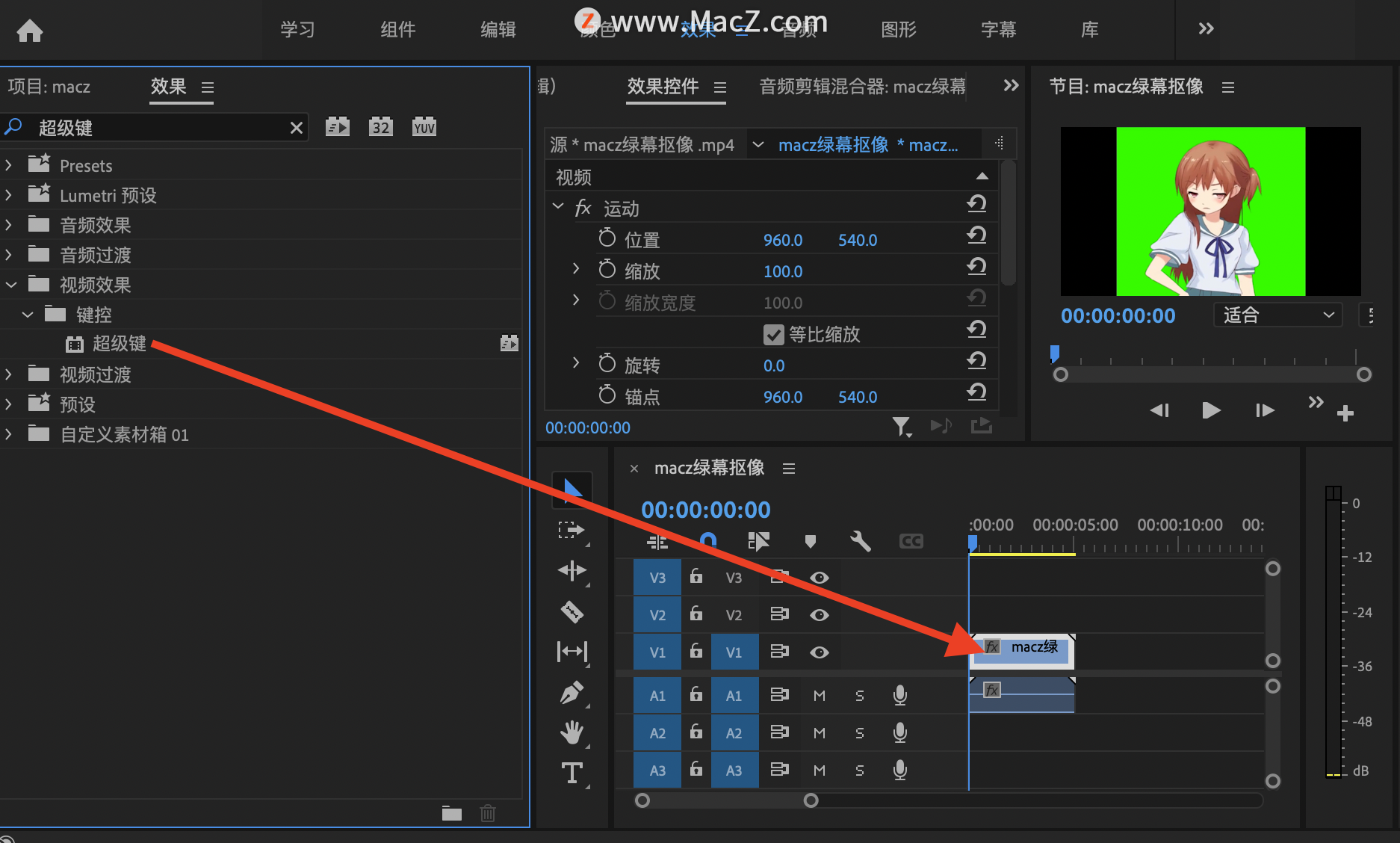Step back one frame in Program monitor
The image size is (1400, 843).
click(1159, 410)
